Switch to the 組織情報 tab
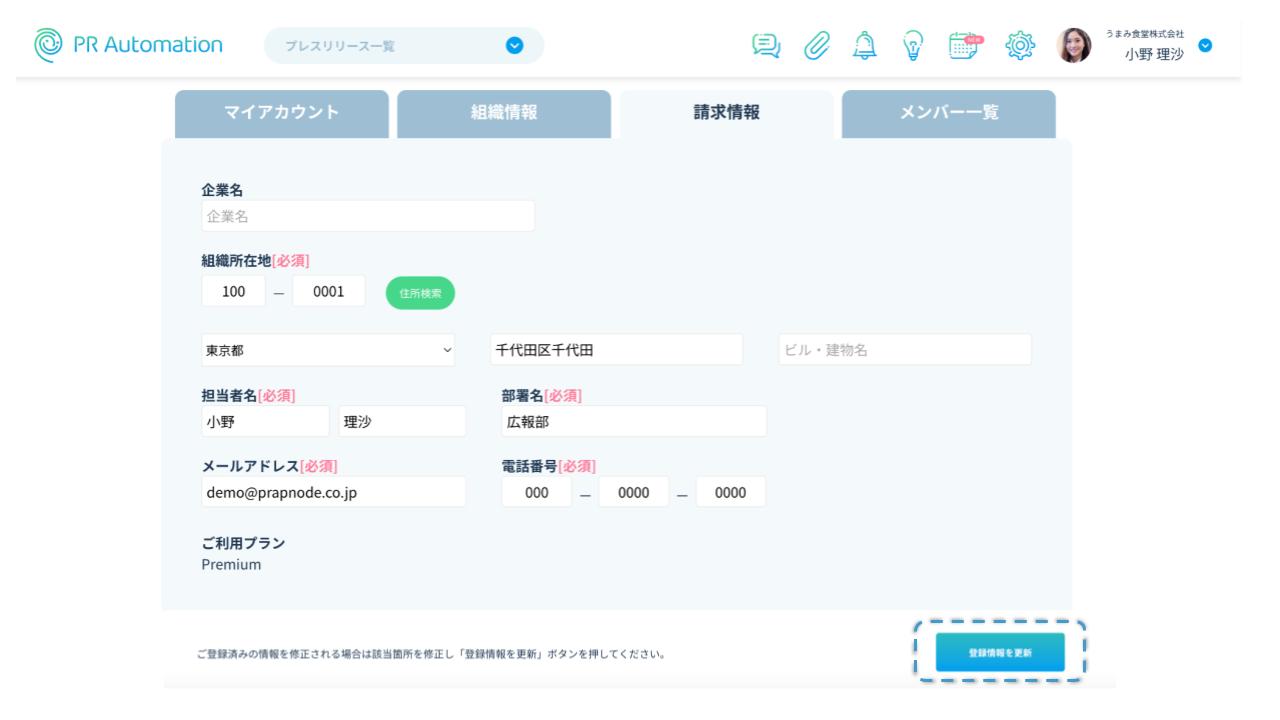 (x=504, y=113)
